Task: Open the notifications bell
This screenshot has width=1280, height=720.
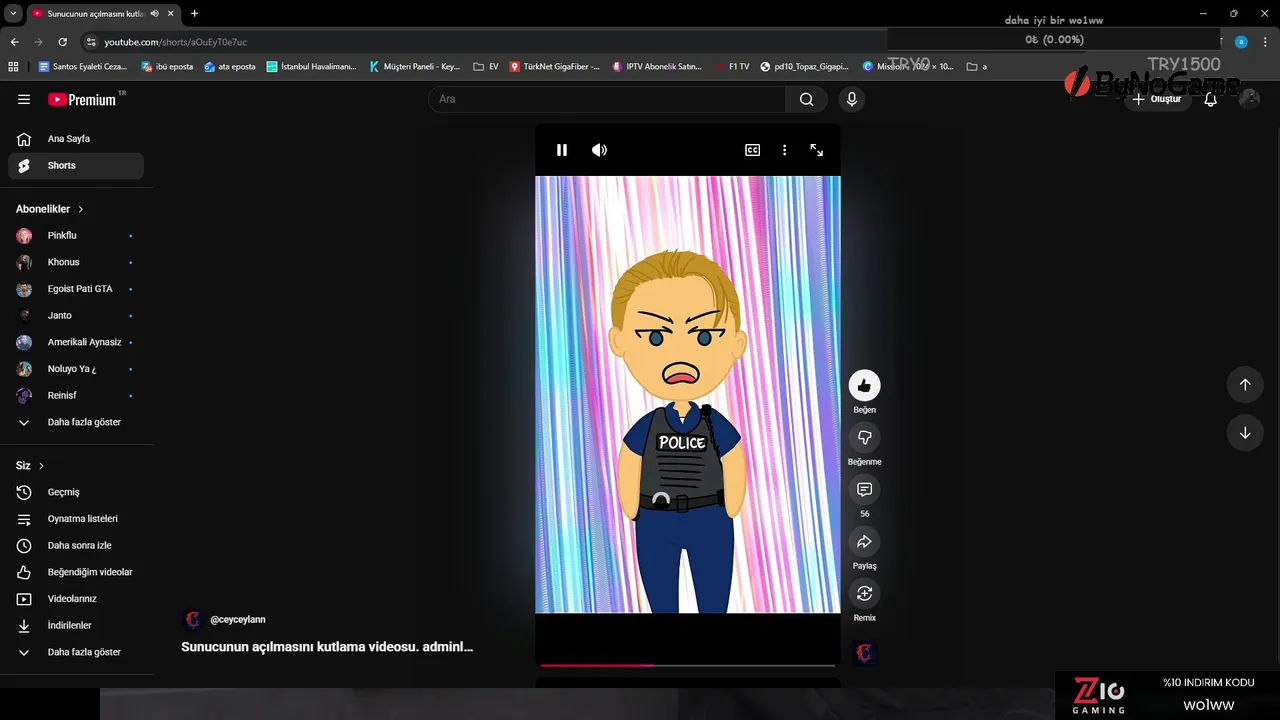Action: coord(1210,99)
